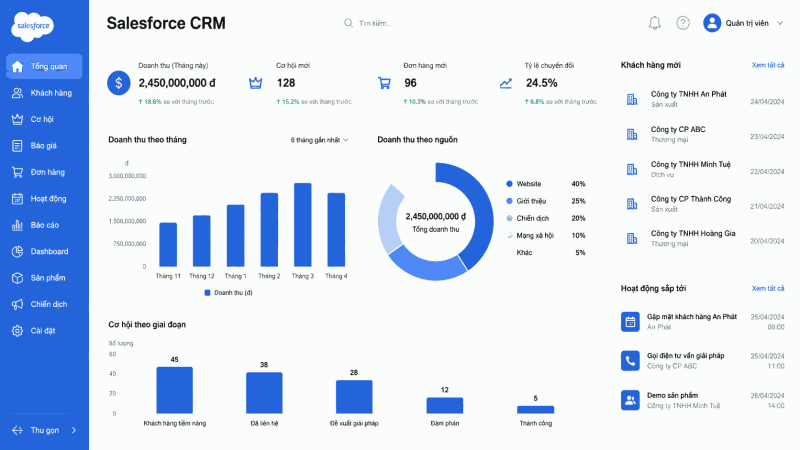Click the Website legend color dot

(x=509, y=184)
